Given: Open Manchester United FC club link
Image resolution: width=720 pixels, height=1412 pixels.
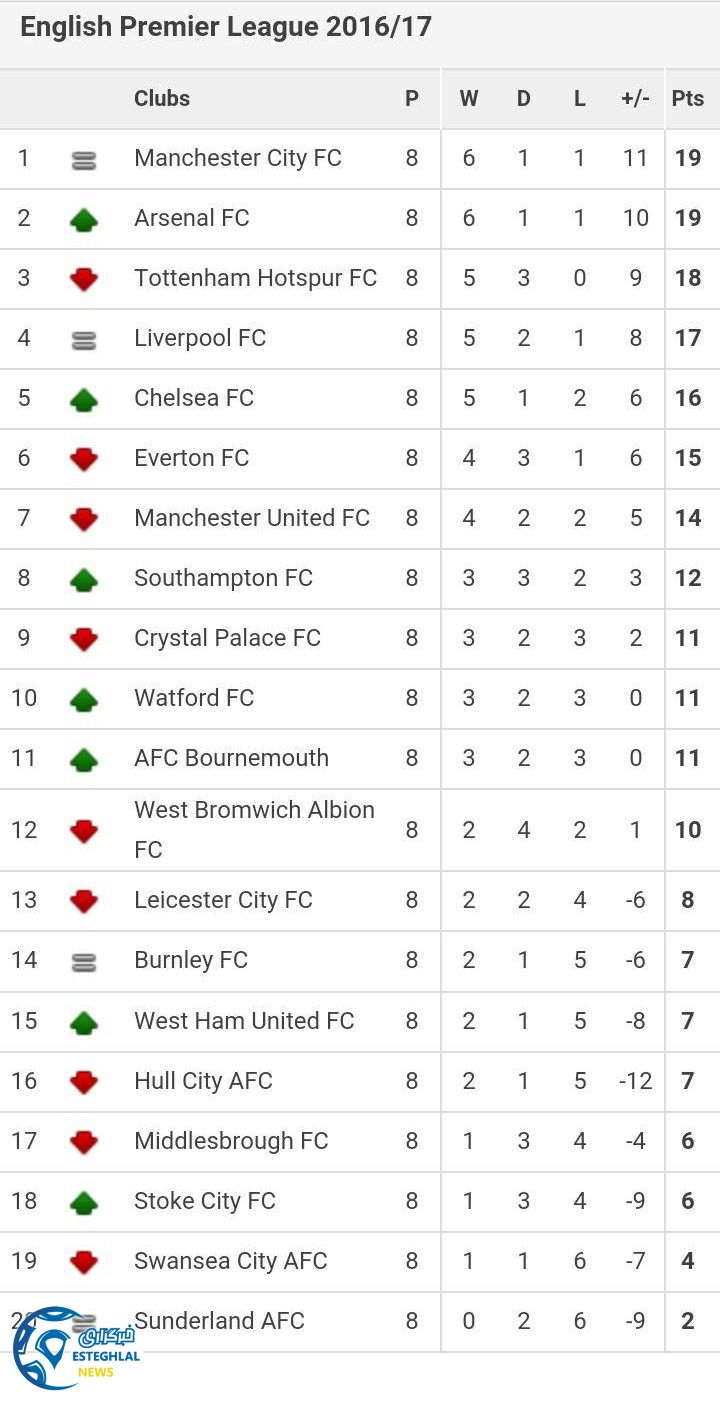Looking at the screenshot, I should pos(252,518).
